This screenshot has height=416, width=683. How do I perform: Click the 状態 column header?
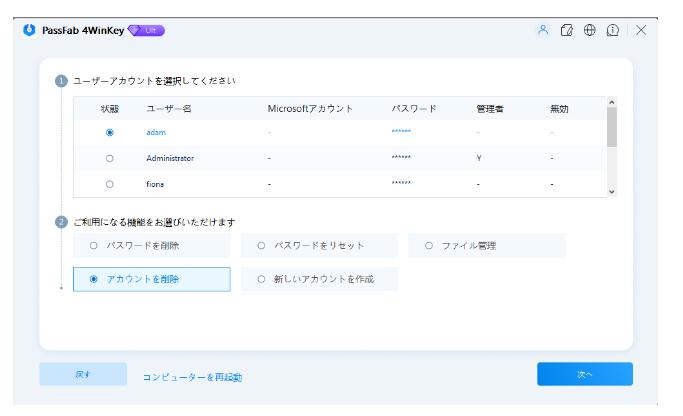[x=109, y=109]
